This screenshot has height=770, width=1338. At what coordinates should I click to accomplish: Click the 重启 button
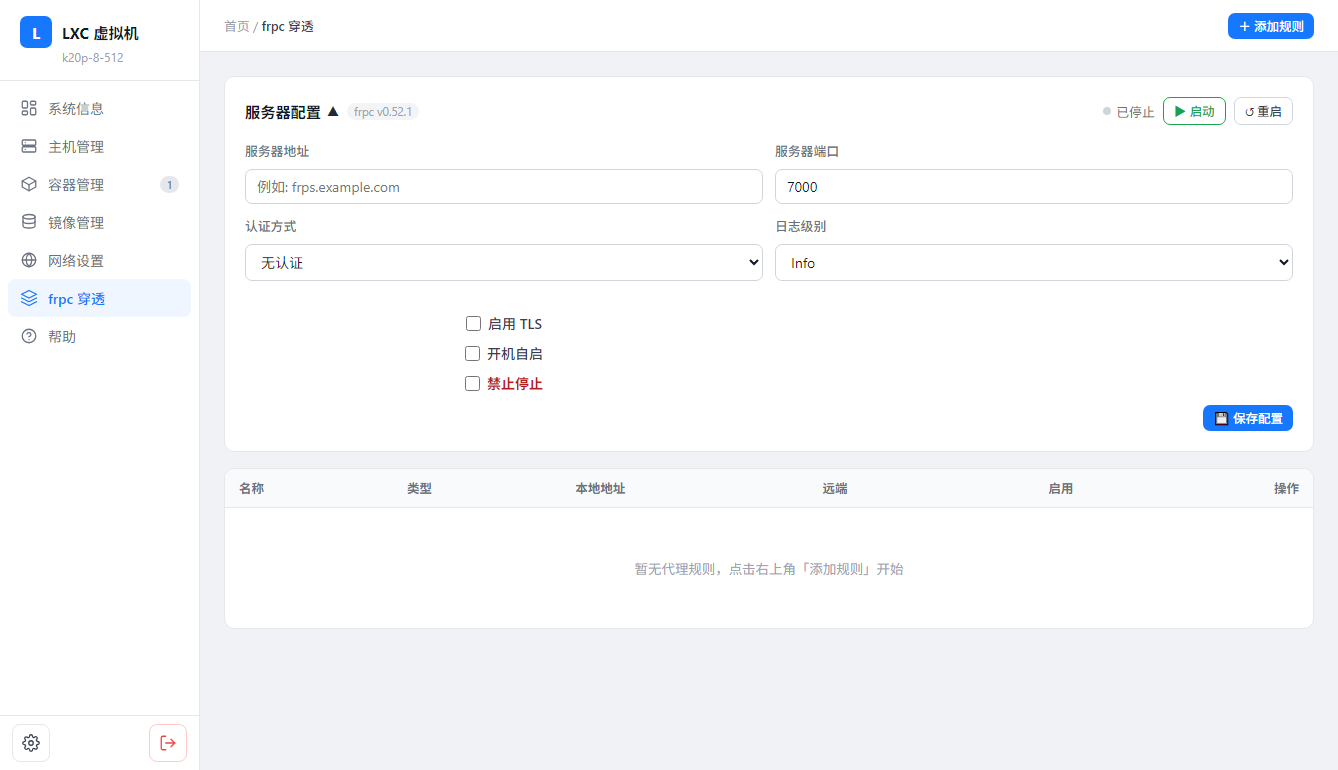pyautogui.click(x=1263, y=111)
